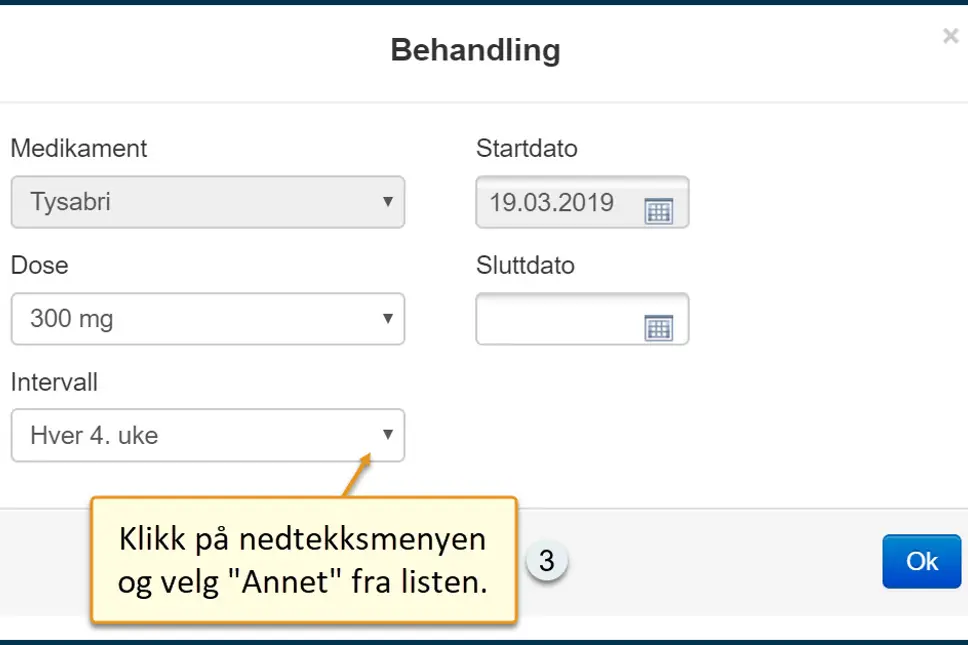Open the Medikament dropdown showing Tysabri

(x=200, y=202)
